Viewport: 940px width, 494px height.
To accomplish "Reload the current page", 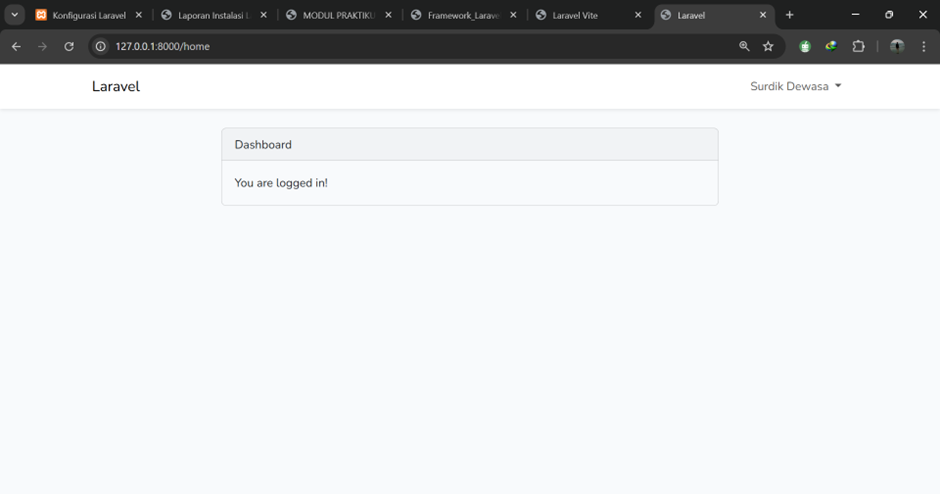I will pos(69,46).
